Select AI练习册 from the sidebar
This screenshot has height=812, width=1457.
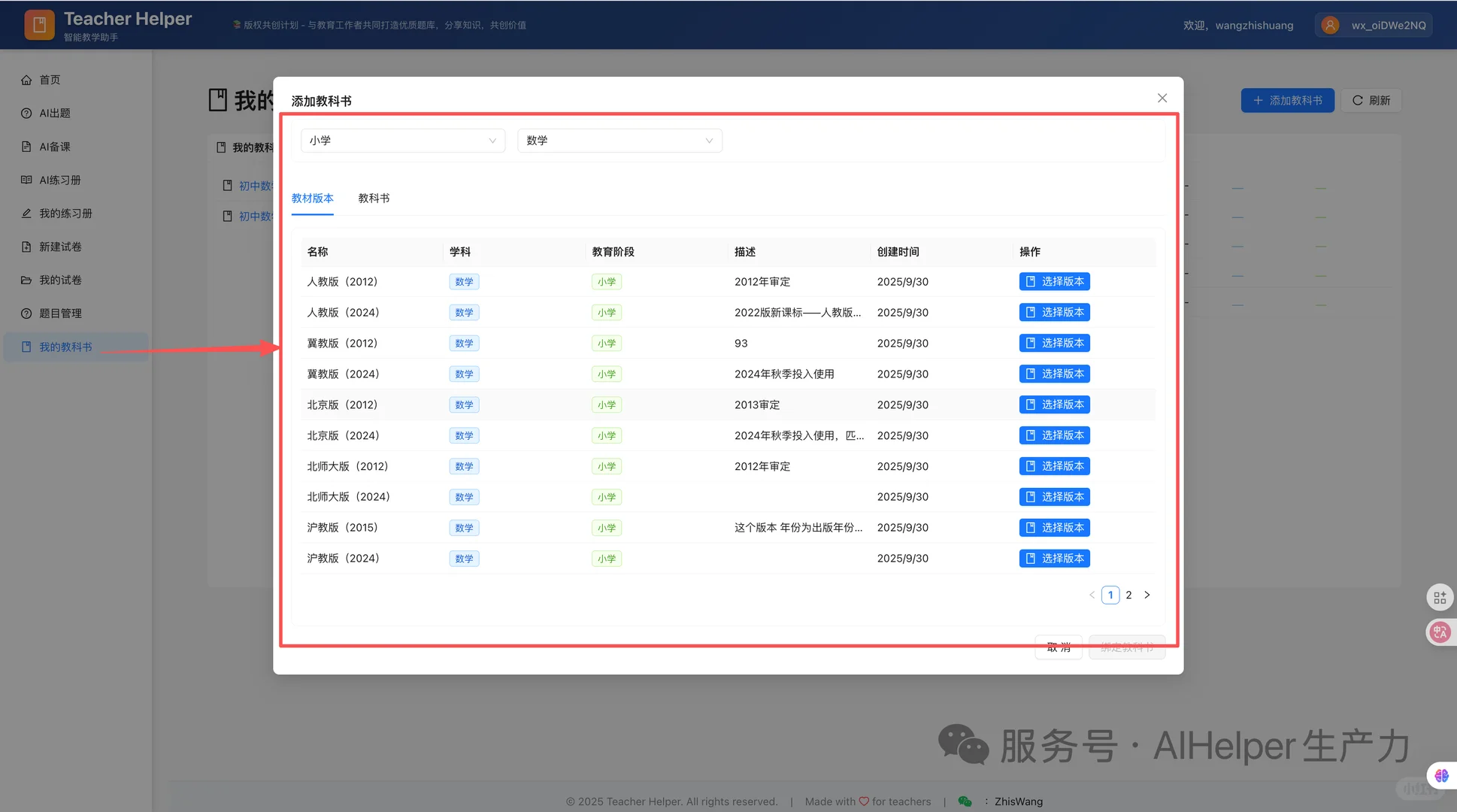(x=57, y=180)
